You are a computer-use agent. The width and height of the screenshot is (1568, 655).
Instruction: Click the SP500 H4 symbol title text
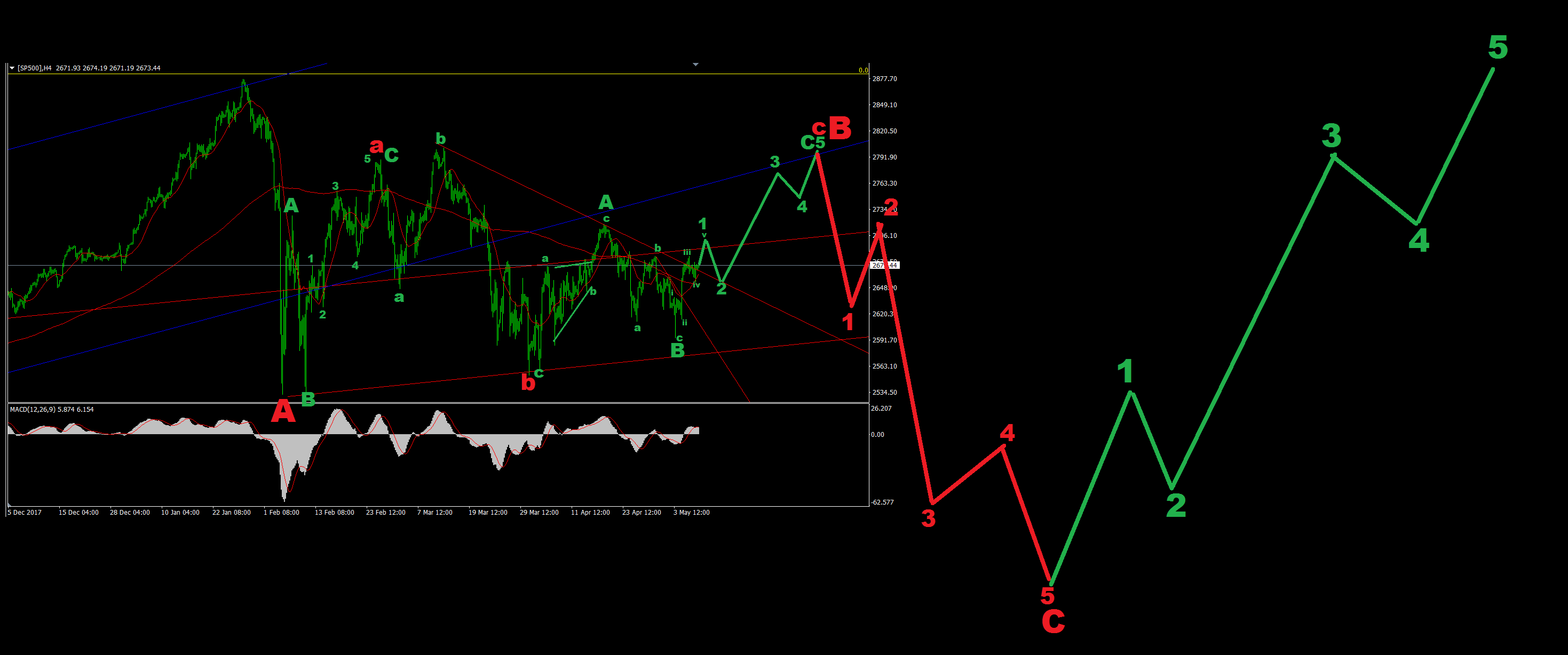pyautogui.click(x=35, y=68)
